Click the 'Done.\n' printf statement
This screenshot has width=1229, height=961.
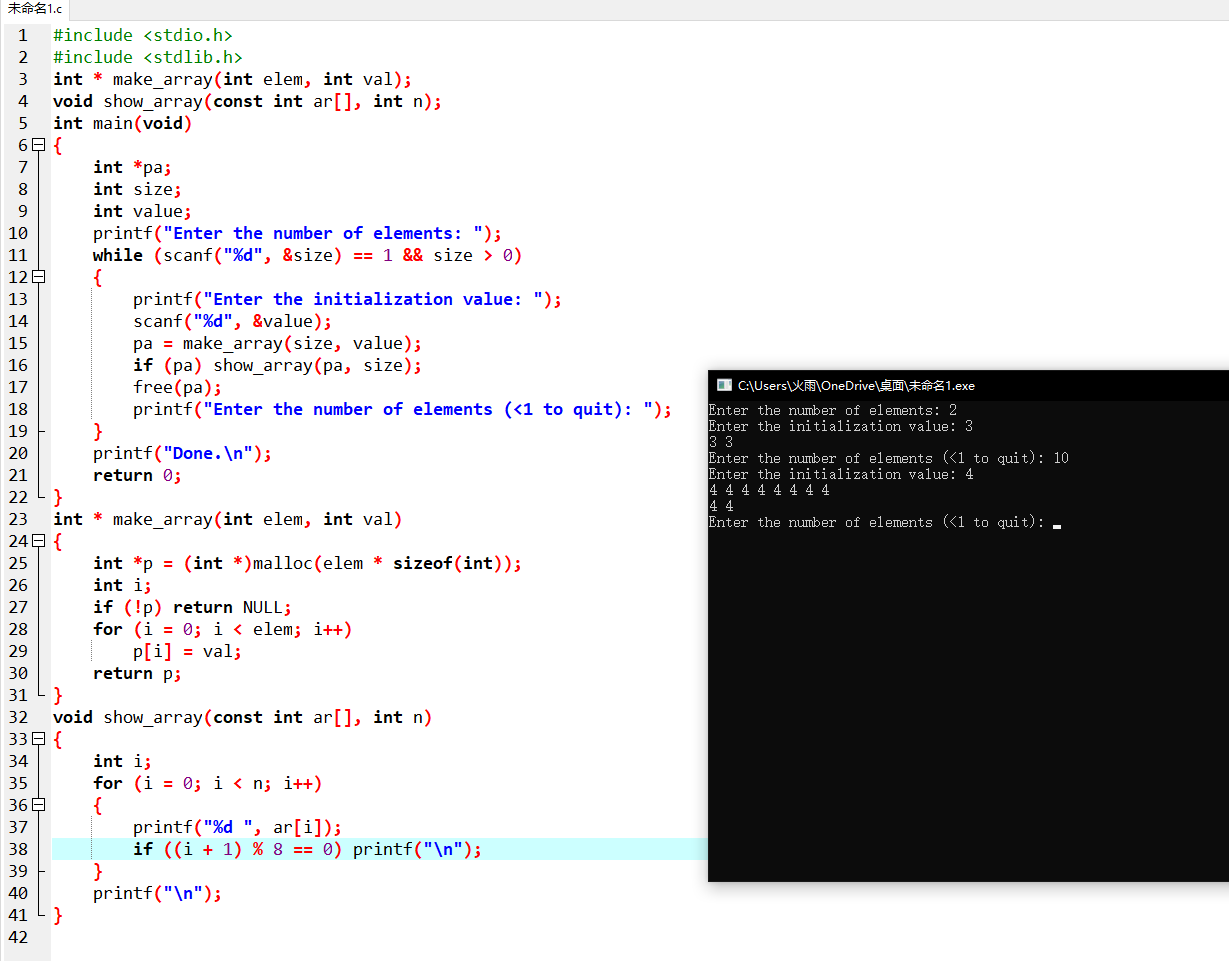point(183,453)
